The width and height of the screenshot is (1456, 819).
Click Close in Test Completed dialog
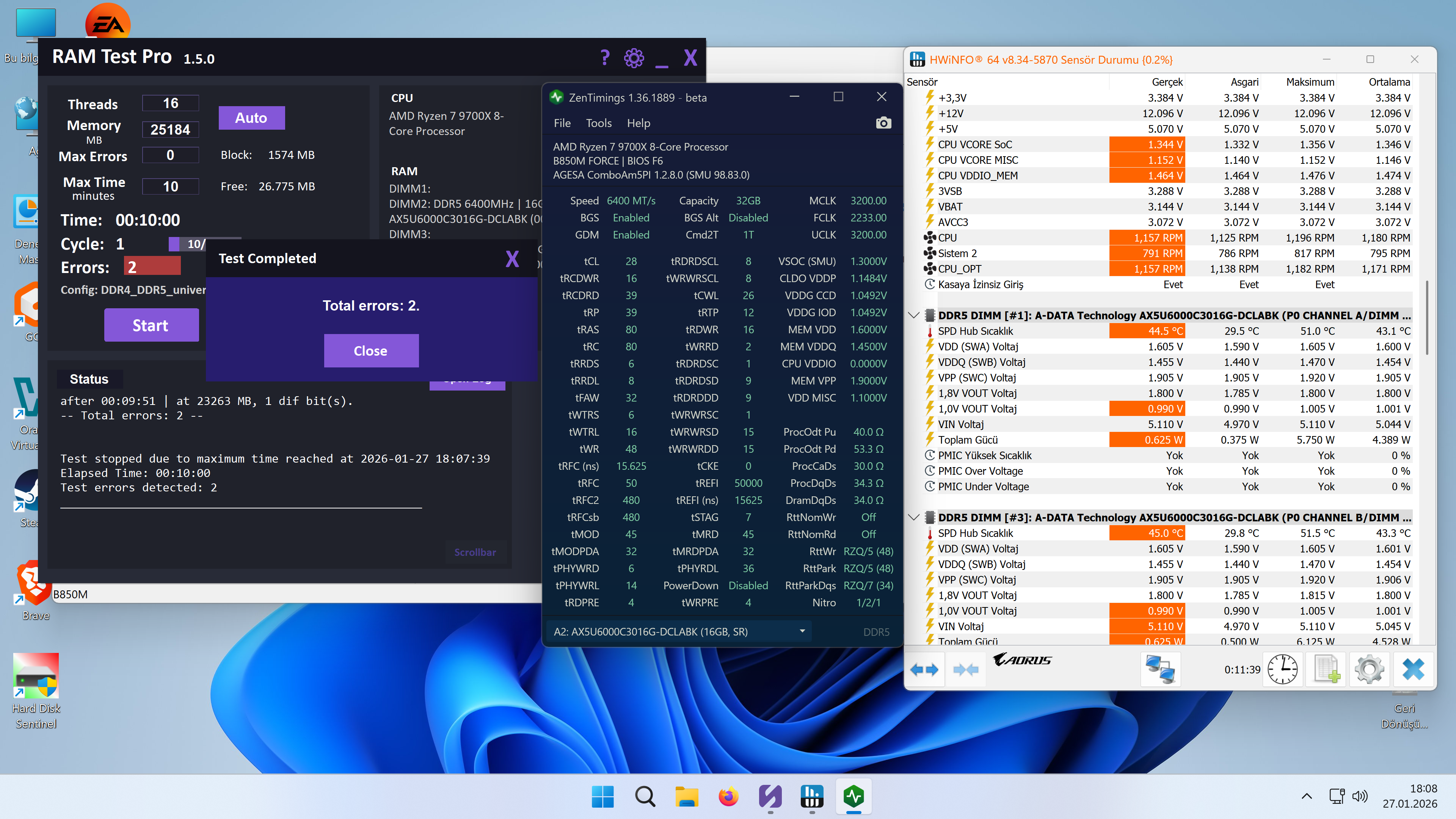coord(371,350)
